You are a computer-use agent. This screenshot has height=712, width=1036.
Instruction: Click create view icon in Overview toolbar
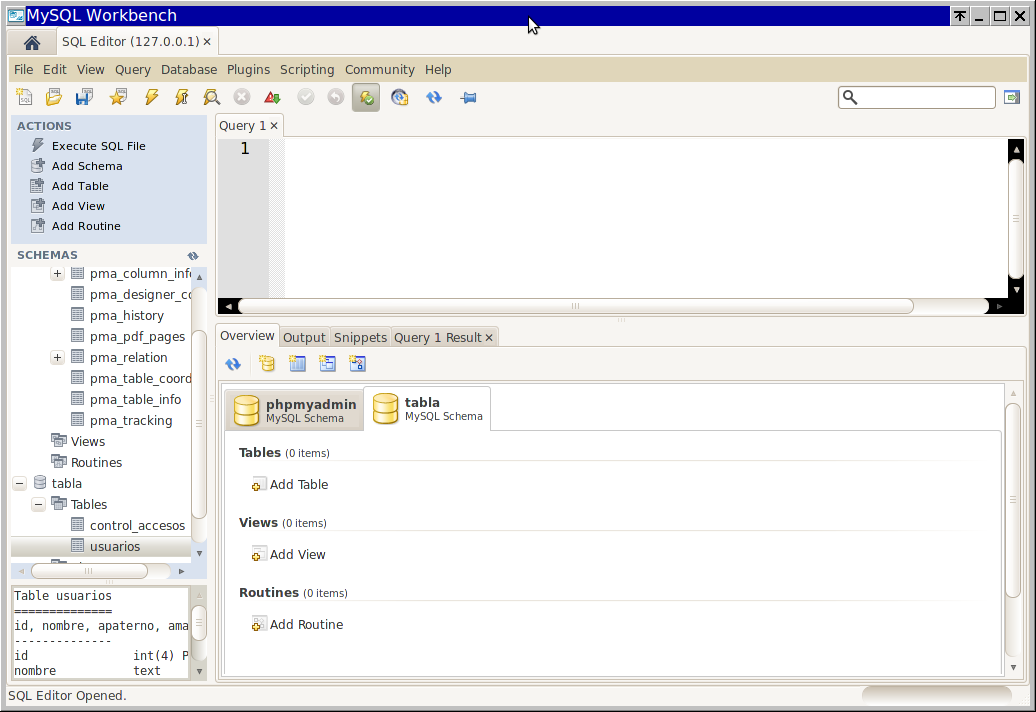pos(327,363)
